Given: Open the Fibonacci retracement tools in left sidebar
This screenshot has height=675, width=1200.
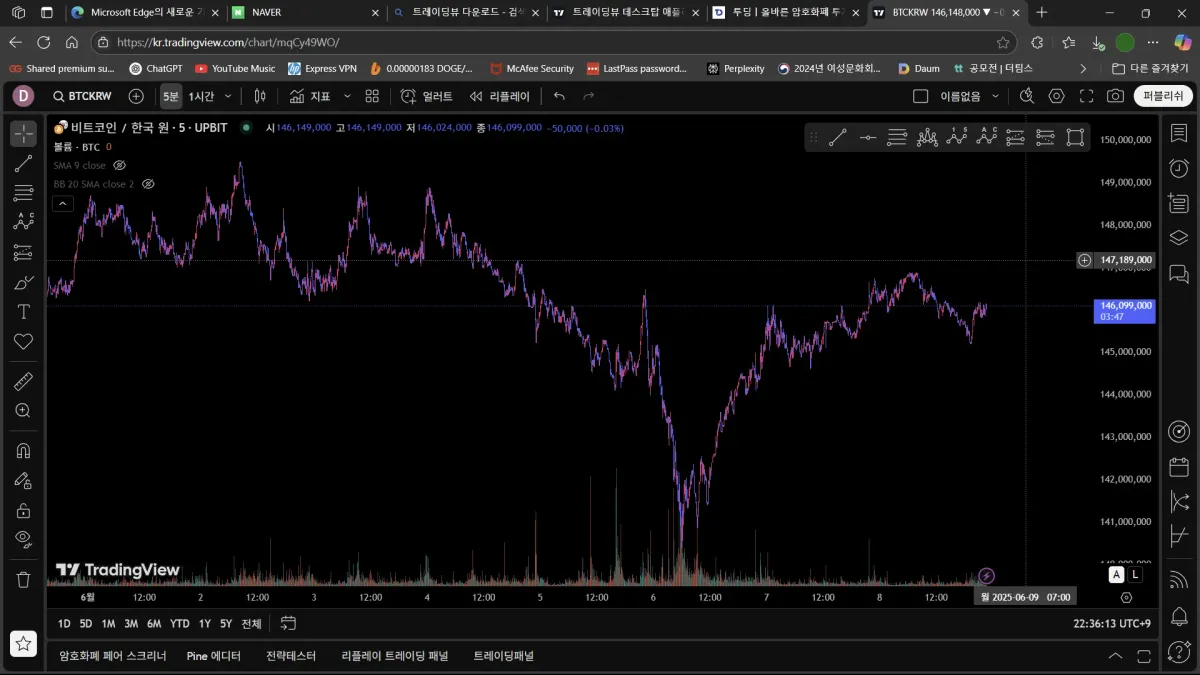Looking at the screenshot, I should pos(24,193).
